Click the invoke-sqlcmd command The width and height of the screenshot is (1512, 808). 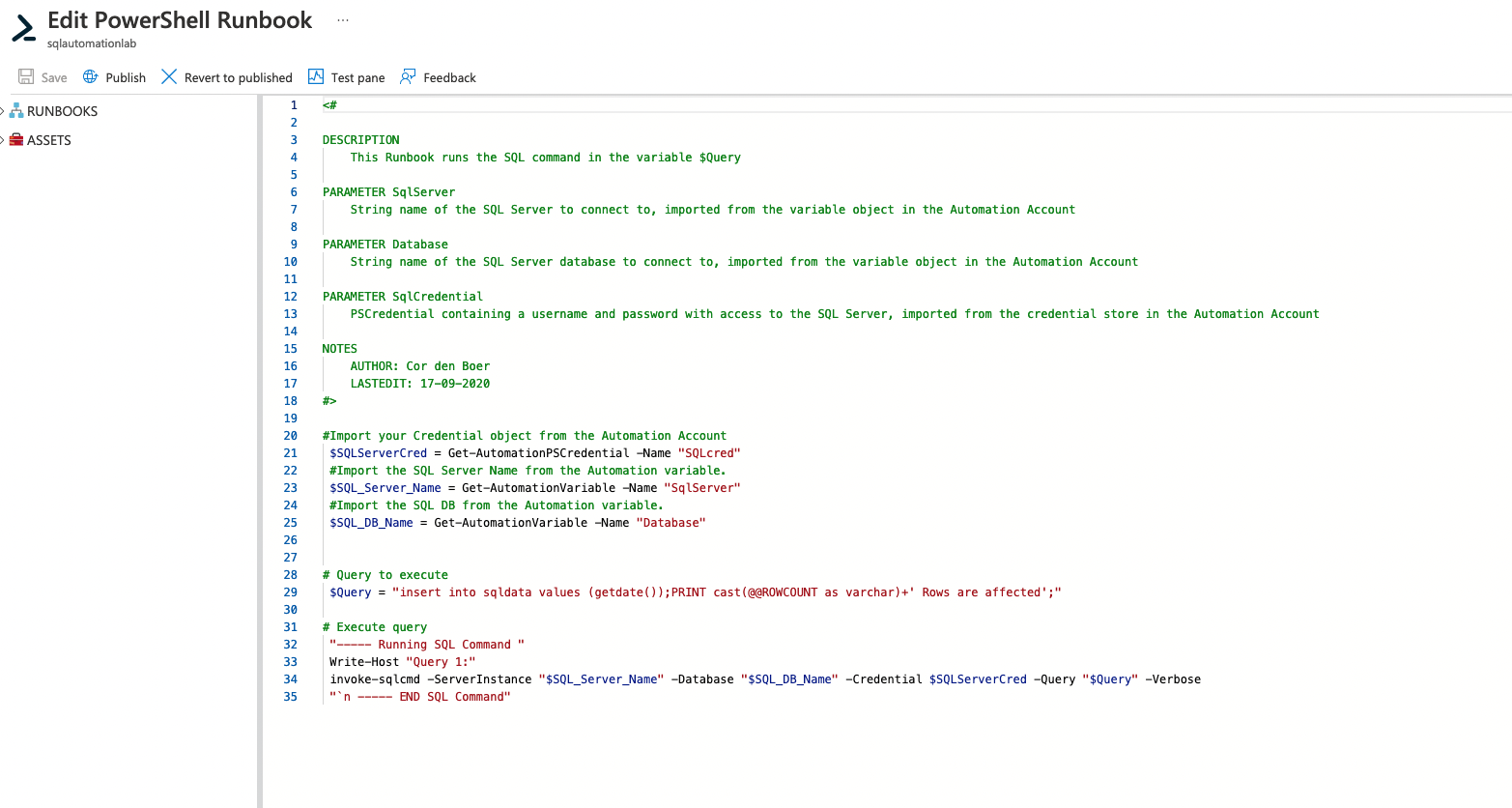coord(374,679)
